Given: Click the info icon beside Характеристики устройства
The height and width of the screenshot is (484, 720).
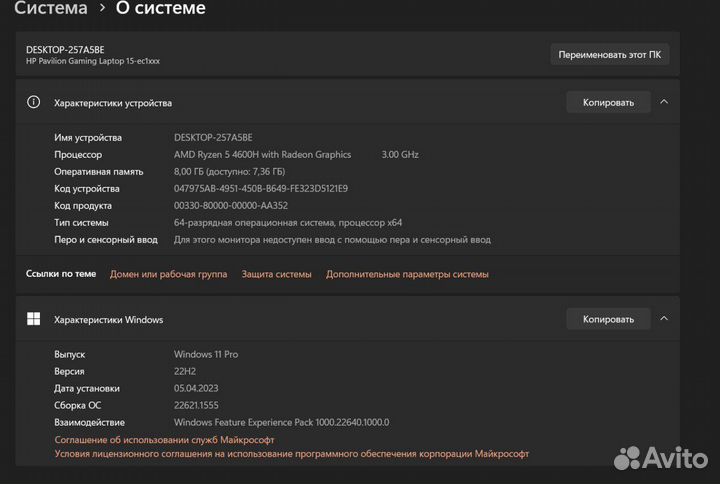Looking at the screenshot, I should point(34,102).
